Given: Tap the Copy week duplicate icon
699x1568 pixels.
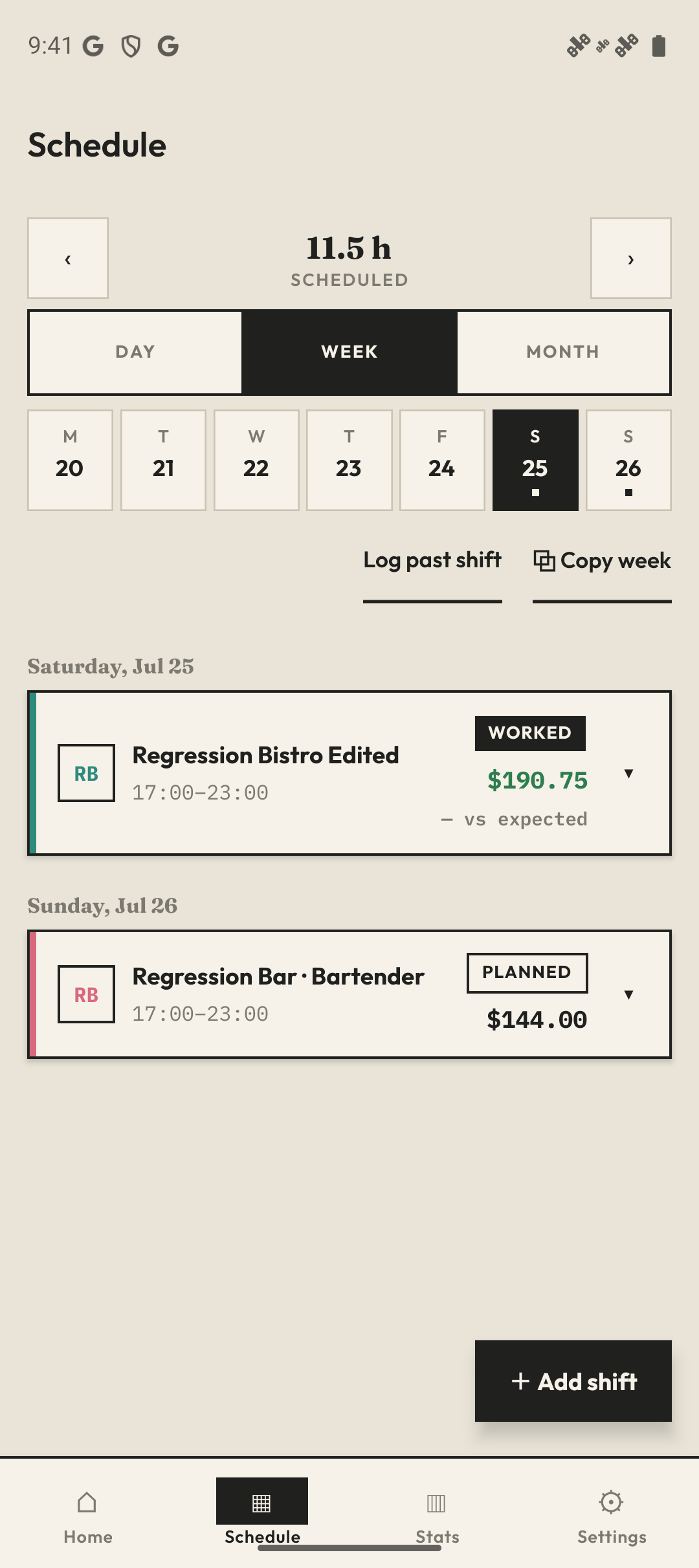Looking at the screenshot, I should tap(544, 561).
